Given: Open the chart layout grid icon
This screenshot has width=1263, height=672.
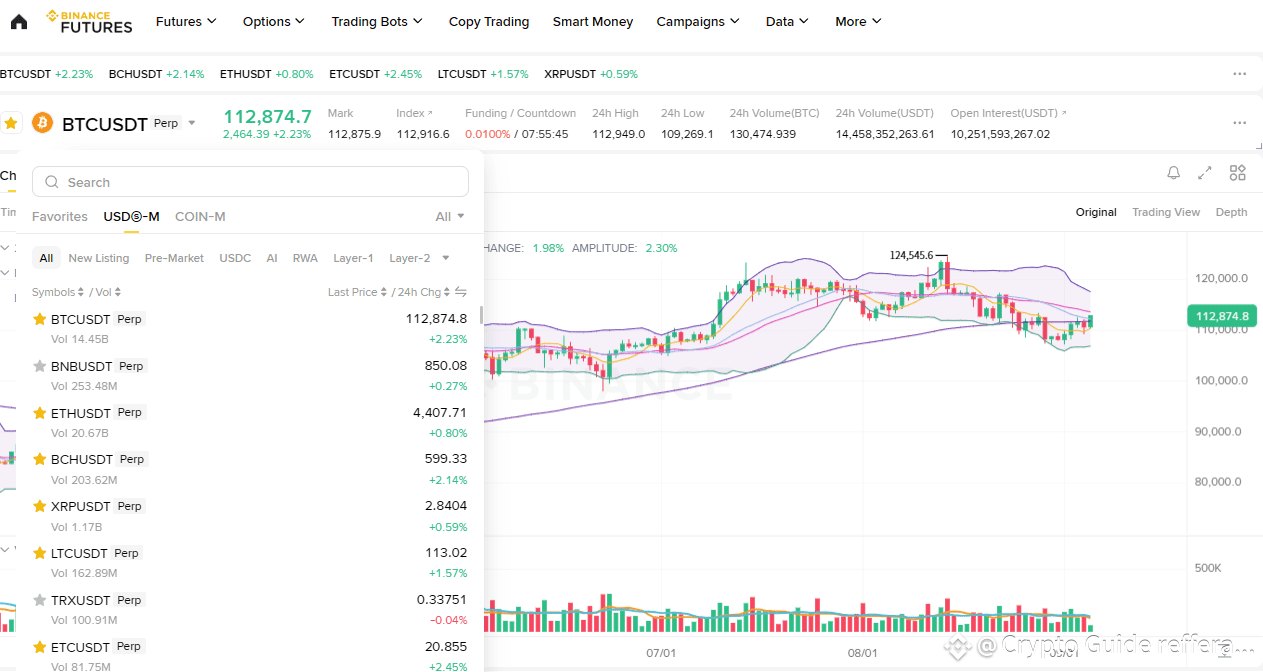Looking at the screenshot, I should [x=1238, y=173].
